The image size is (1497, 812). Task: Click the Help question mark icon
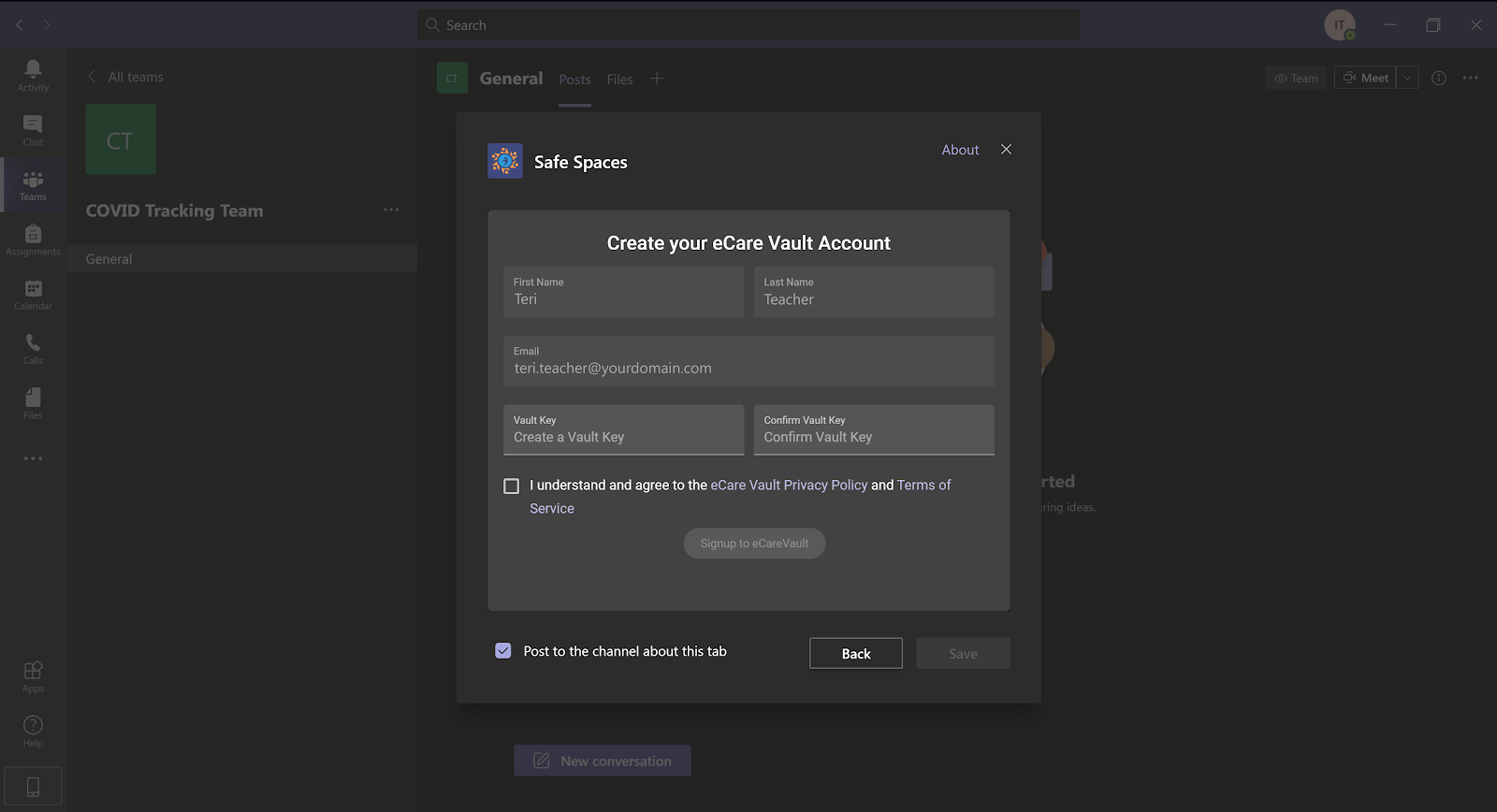tap(33, 731)
